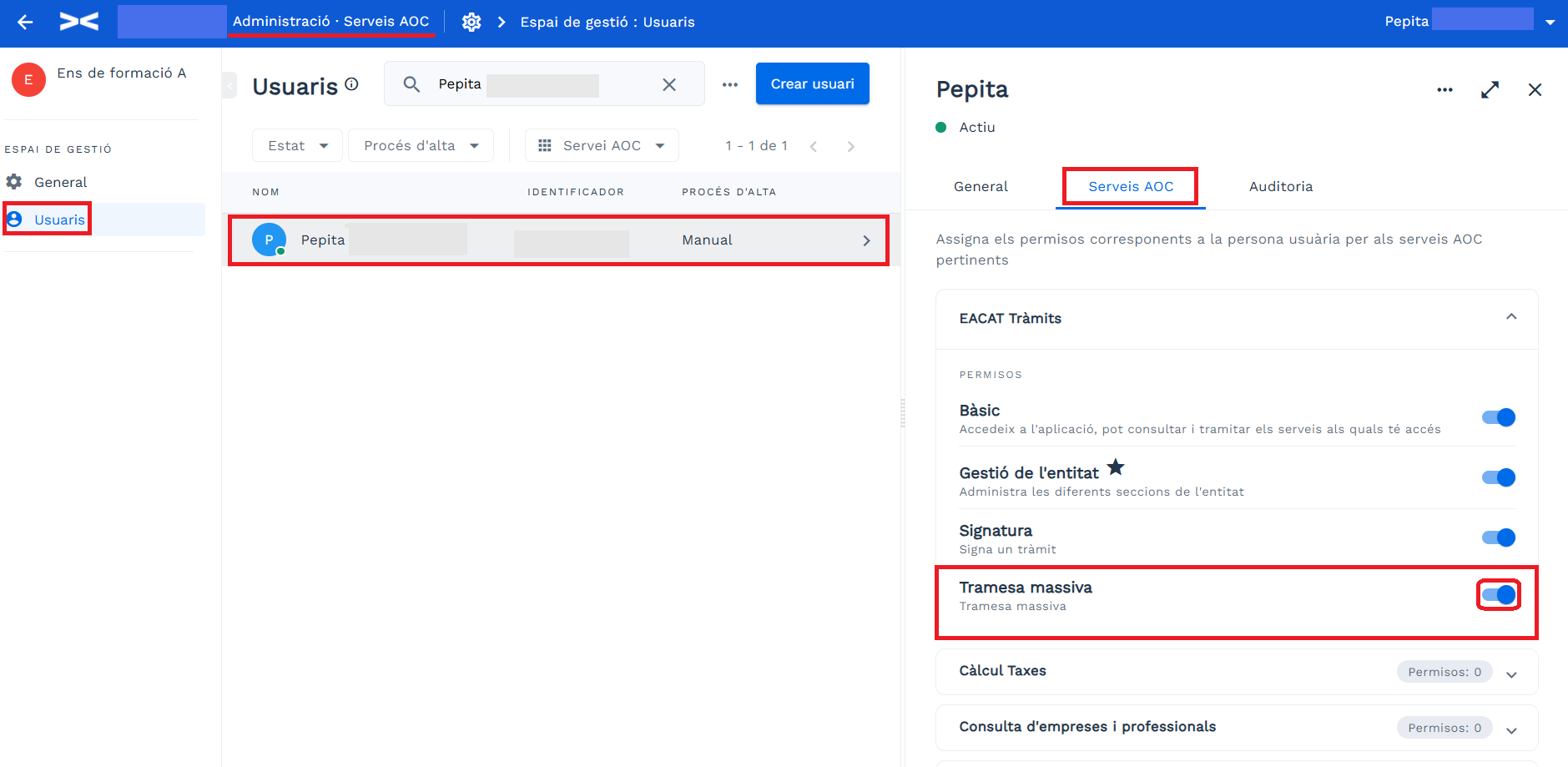Click the back arrow in top bar
This screenshot has height=767, width=1568.
[25, 23]
